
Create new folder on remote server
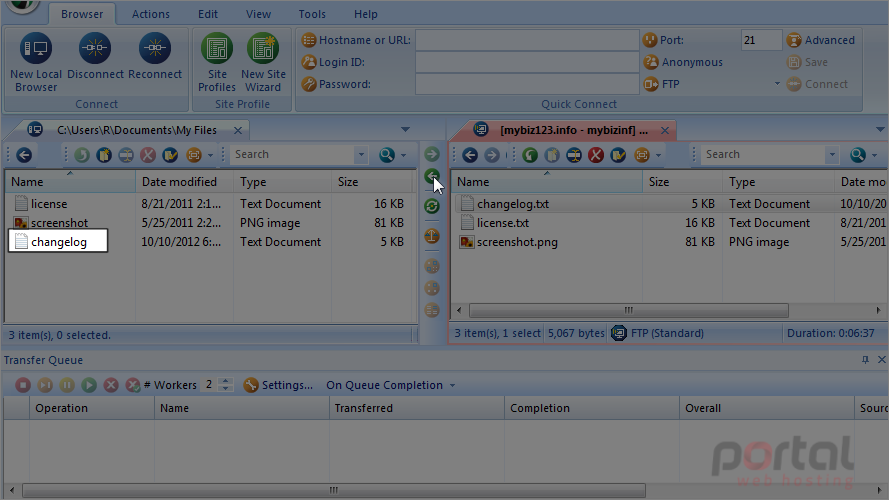552,155
